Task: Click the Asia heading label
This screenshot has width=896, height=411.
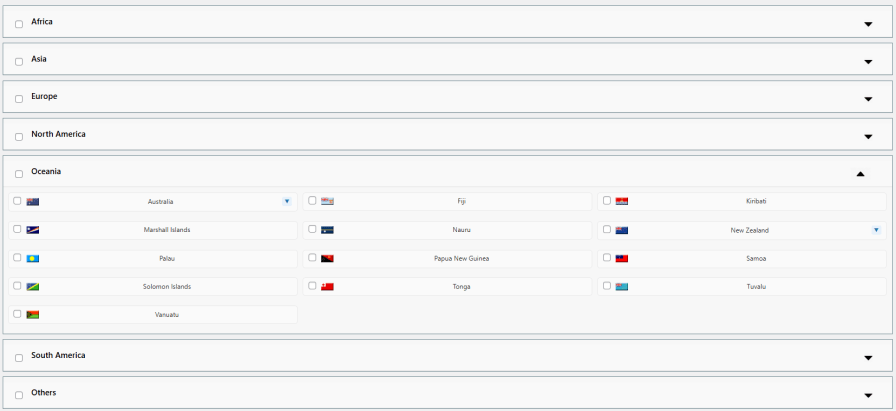Action: (39, 59)
